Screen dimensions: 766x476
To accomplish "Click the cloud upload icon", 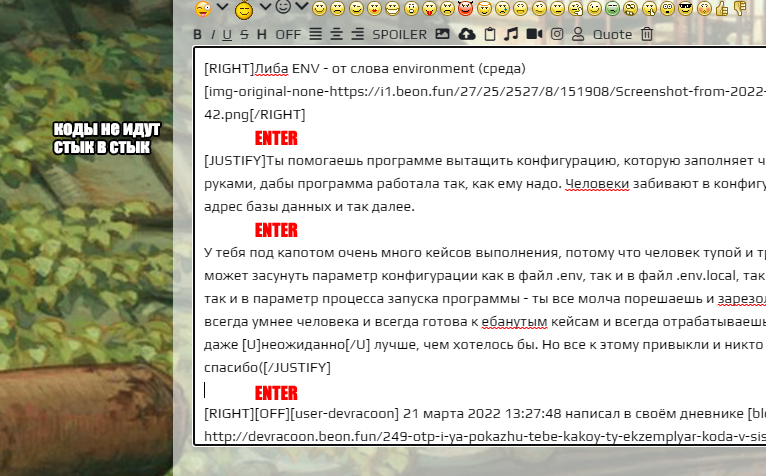I will [x=467, y=34].
